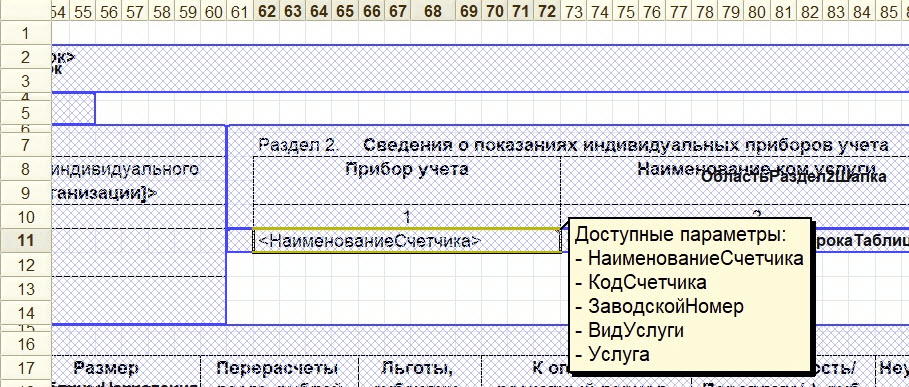Image resolution: width=909 pixels, height=387 pixels.
Task: Select column header 75
Action: tap(626, 11)
